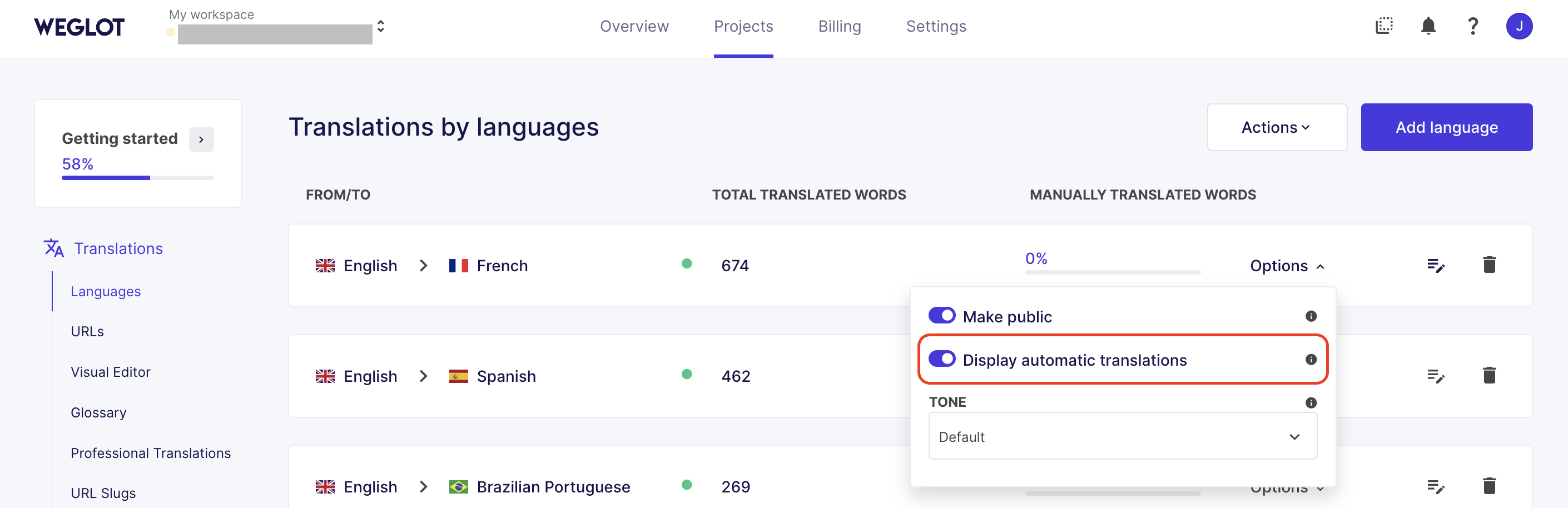
Task: Click the green status dot for Brazilian Portuguese
Action: pos(687,485)
